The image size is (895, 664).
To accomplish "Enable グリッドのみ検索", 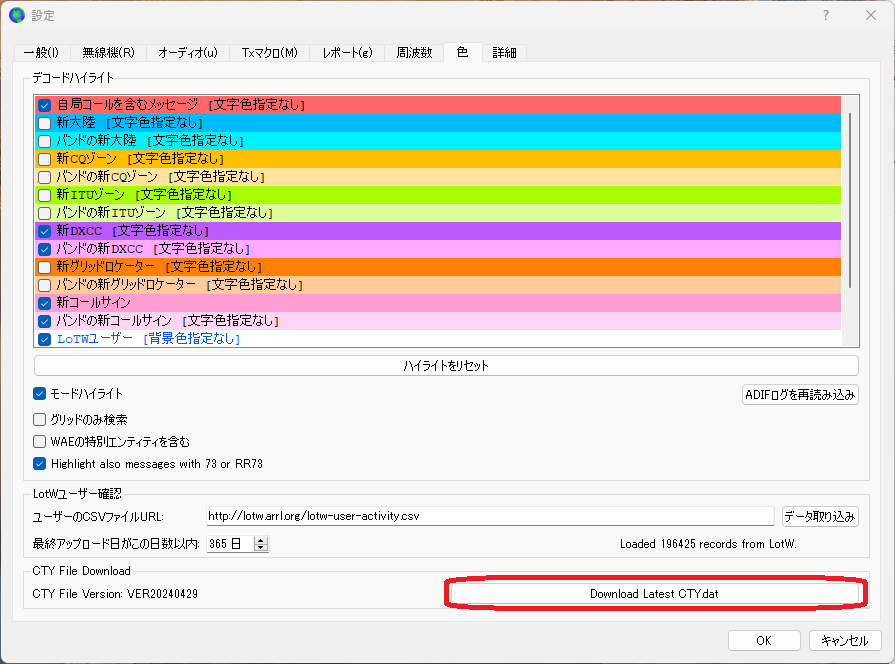I will click(39, 418).
